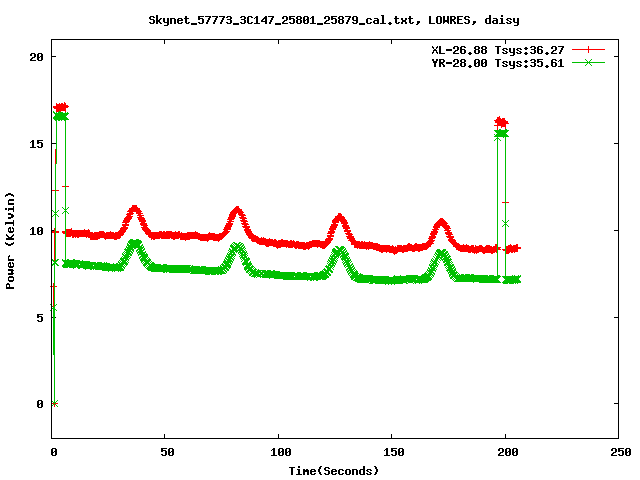The image size is (640, 480).
Task: Click the plot title Skynet_57773_3C147 text
Action: (x=334, y=20)
